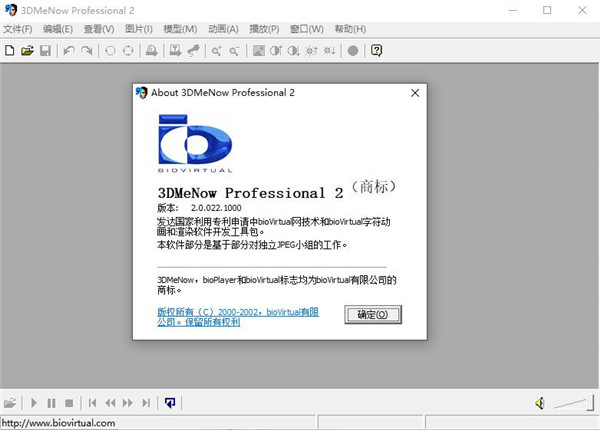Open the 模型(M) menu
600x430 pixels.
(x=179, y=28)
